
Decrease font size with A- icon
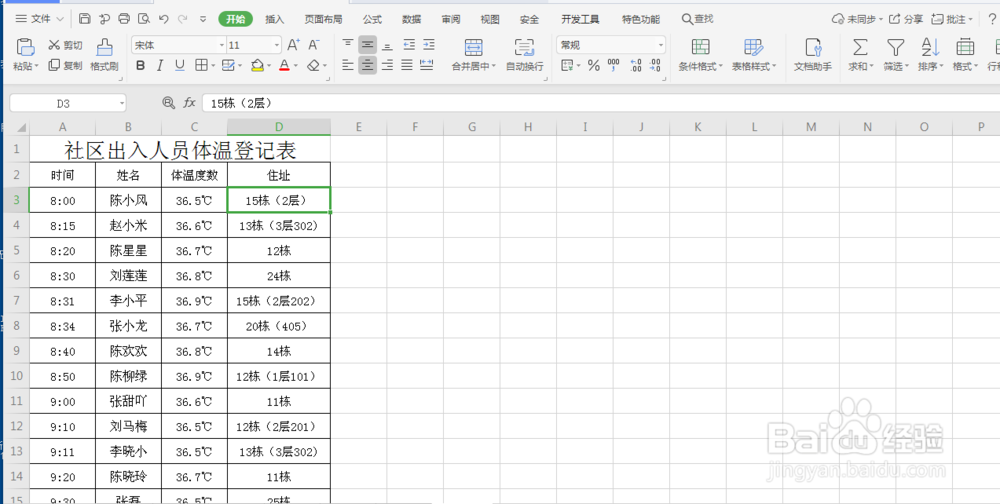pyautogui.click(x=313, y=45)
